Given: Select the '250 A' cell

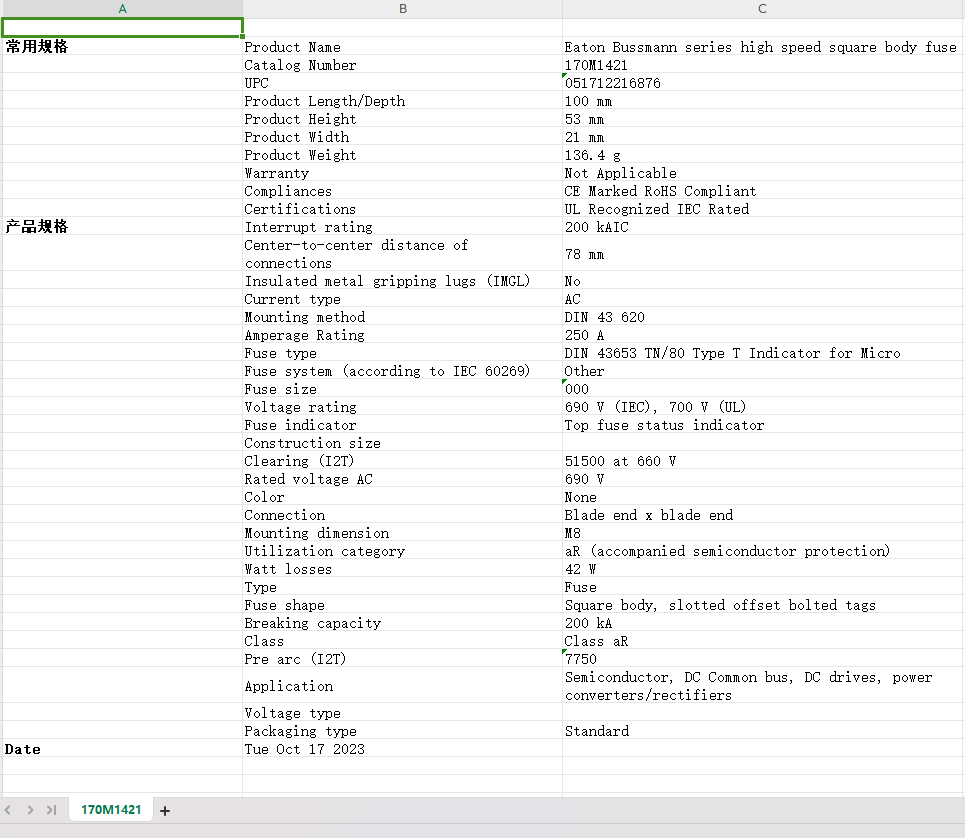Looking at the screenshot, I should point(763,335).
